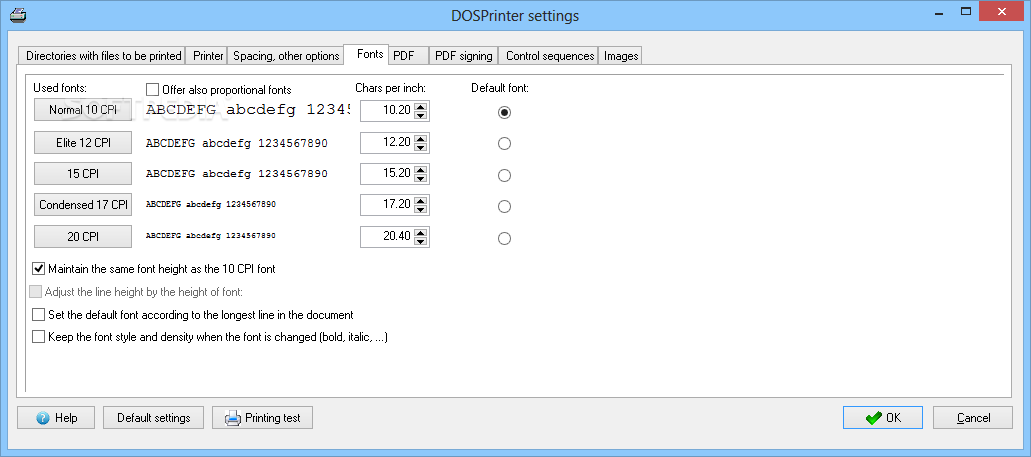
Task: Open the Images tab
Action: click(x=621, y=56)
